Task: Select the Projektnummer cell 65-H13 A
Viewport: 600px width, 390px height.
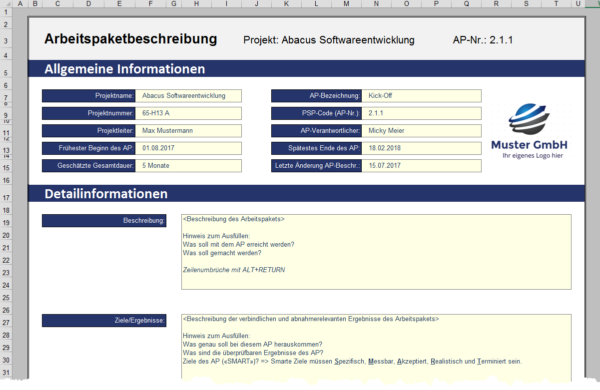Action: click(188, 113)
